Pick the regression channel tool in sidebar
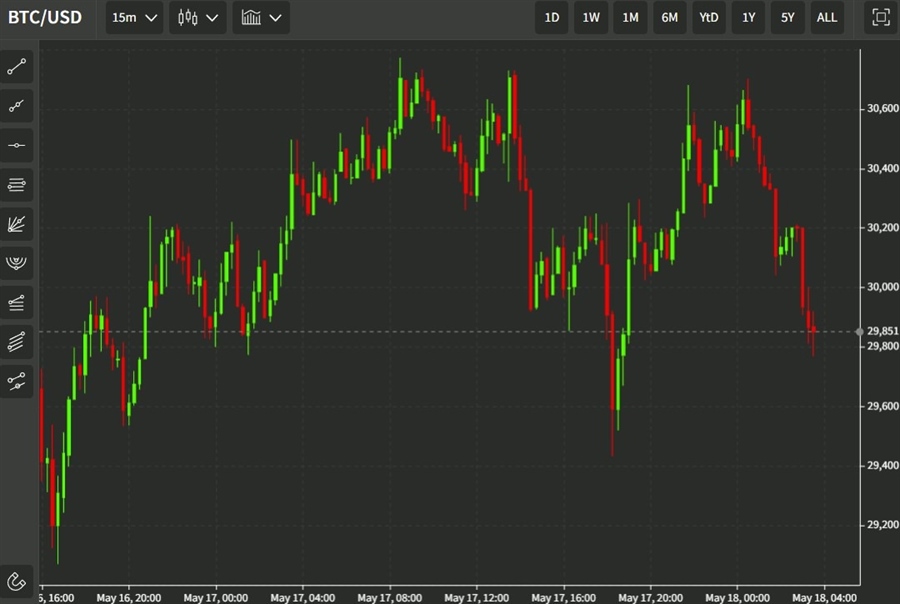The image size is (900, 604). 17,341
